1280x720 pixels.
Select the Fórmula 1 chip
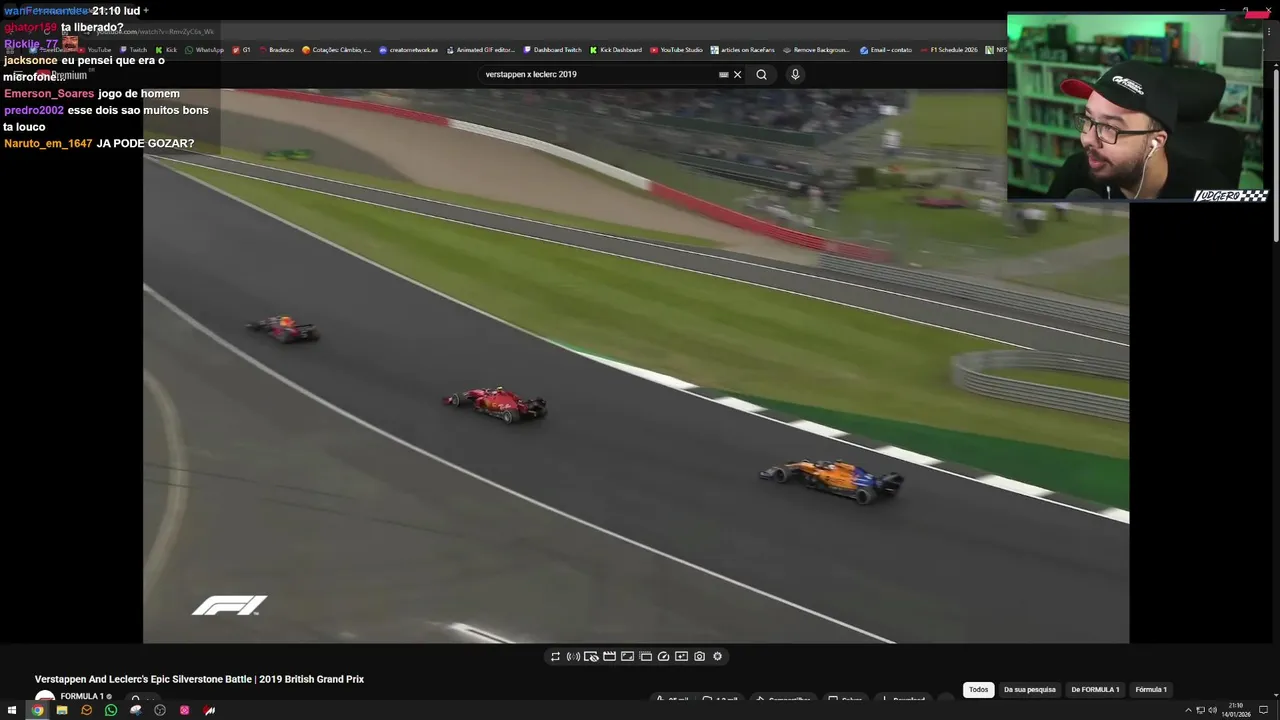1151,690
